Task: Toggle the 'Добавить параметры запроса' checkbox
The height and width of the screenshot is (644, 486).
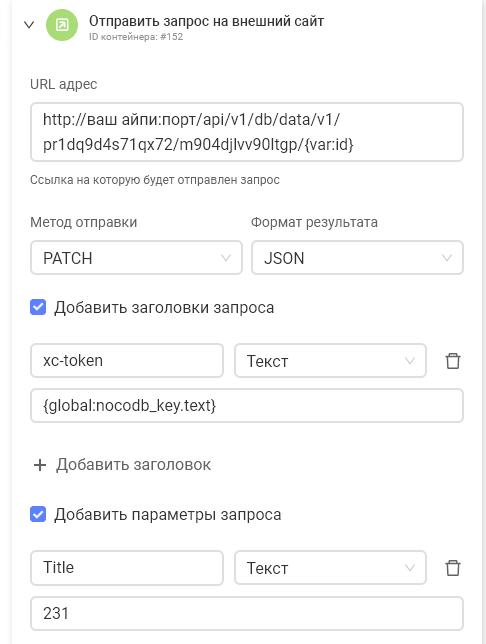Action: (x=38, y=514)
